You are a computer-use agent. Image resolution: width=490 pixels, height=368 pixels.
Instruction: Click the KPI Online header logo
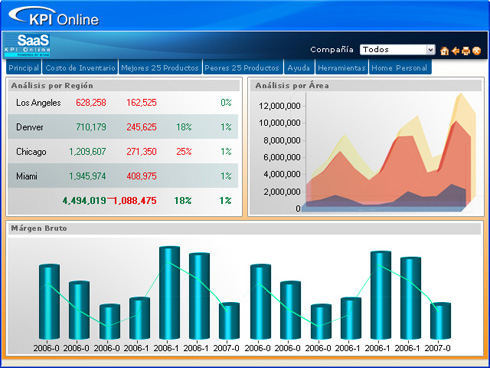tap(54, 16)
